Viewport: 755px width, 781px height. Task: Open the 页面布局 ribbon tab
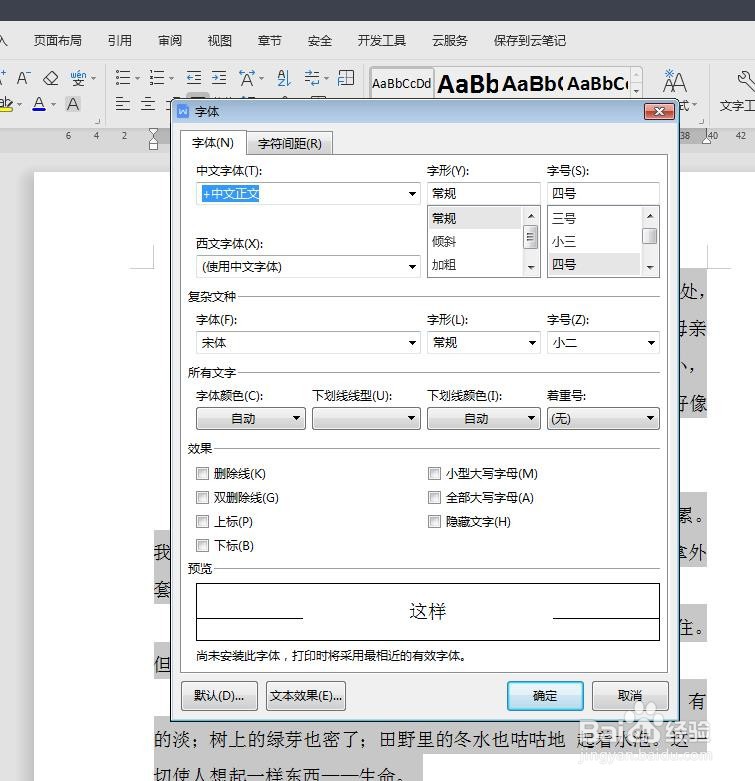pyautogui.click(x=58, y=40)
